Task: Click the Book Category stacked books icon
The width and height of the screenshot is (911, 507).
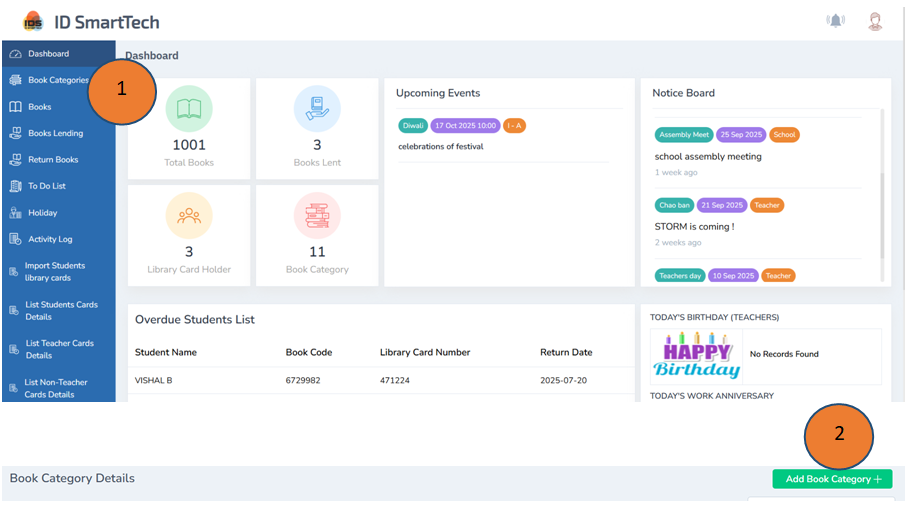Action: [x=317, y=216]
